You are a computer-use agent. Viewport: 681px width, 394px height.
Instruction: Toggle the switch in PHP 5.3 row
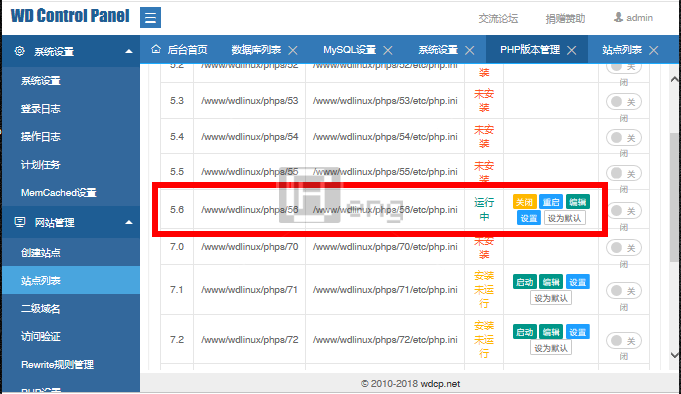point(624,102)
